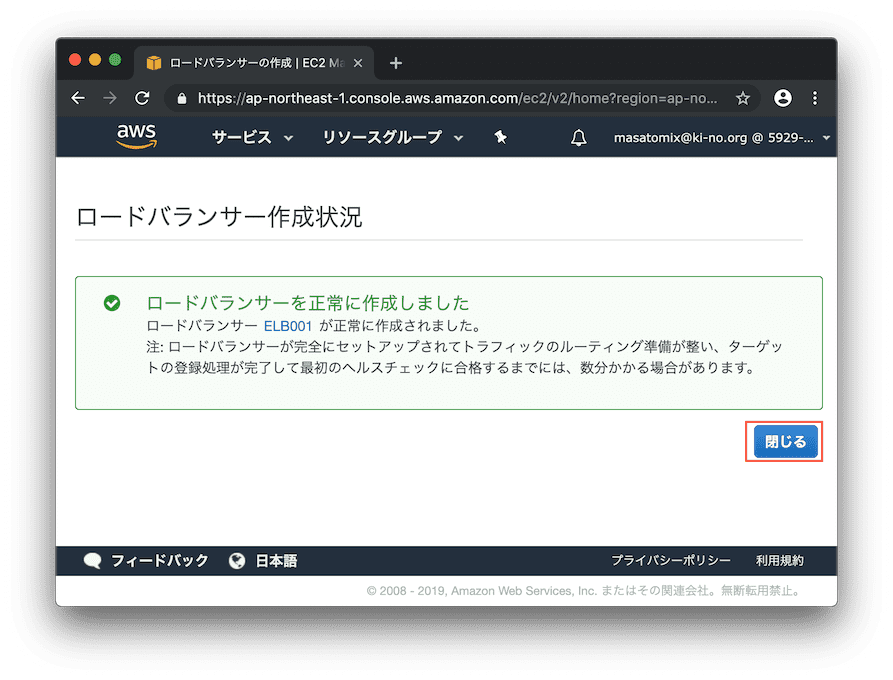Click the orange cube tab favicon
Image resolution: width=893 pixels, height=680 pixels.
pos(154,63)
